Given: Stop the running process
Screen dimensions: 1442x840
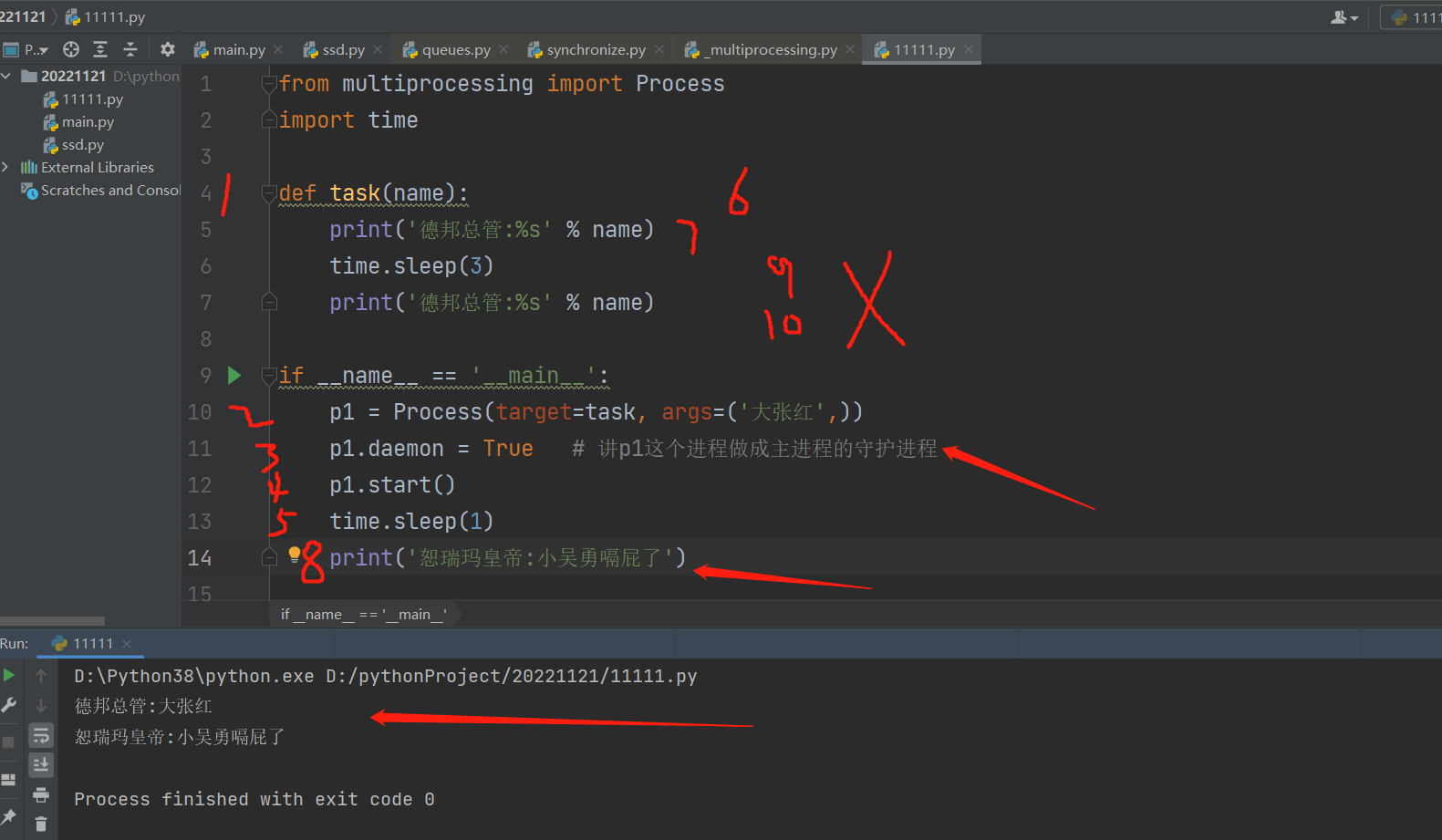Looking at the screenshot, I should pos(9,742).
